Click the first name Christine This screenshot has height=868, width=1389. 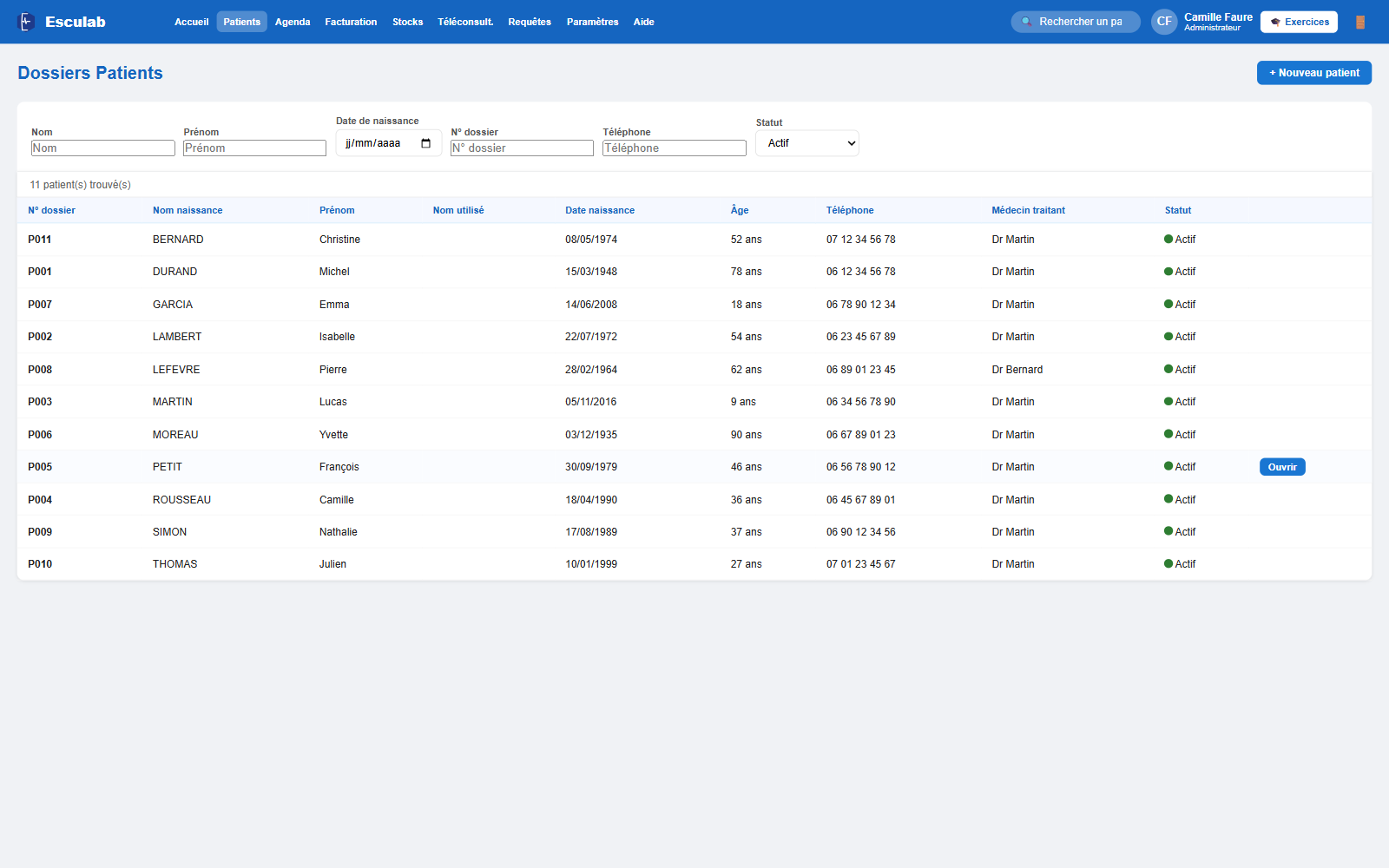coord(339,240)
